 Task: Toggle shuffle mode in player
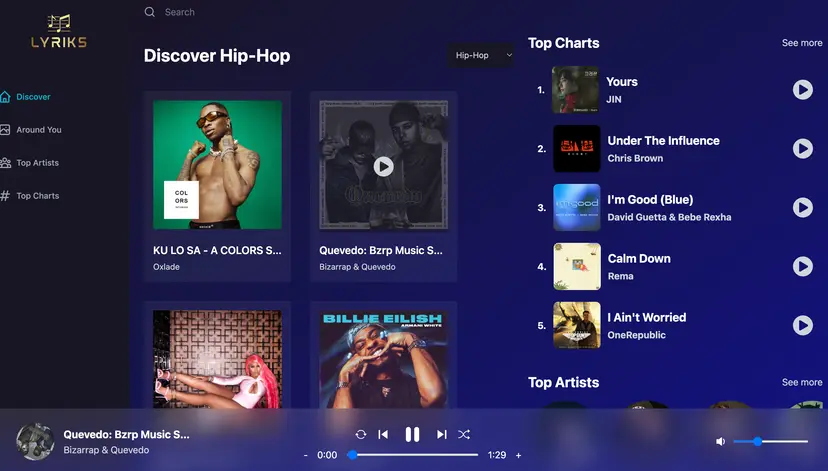[x=464, y=434]
